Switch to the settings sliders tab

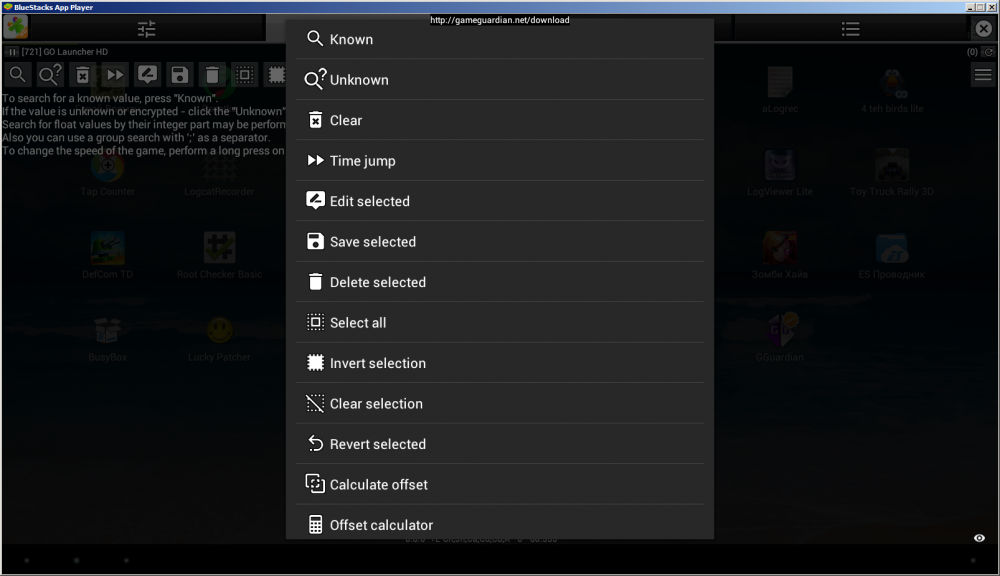pyautogui.click(x=147, y=29)
